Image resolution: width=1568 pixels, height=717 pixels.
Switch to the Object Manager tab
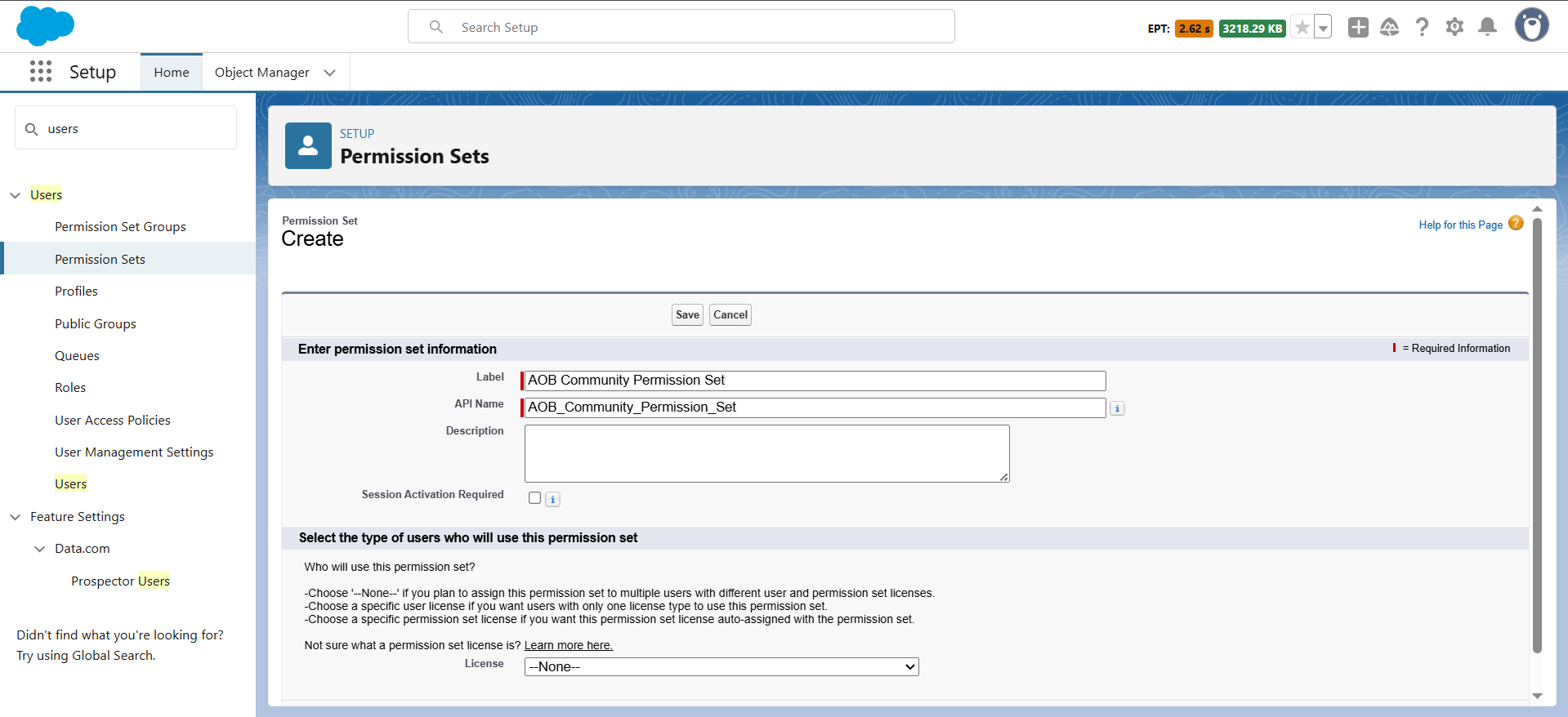click(262, 73)
